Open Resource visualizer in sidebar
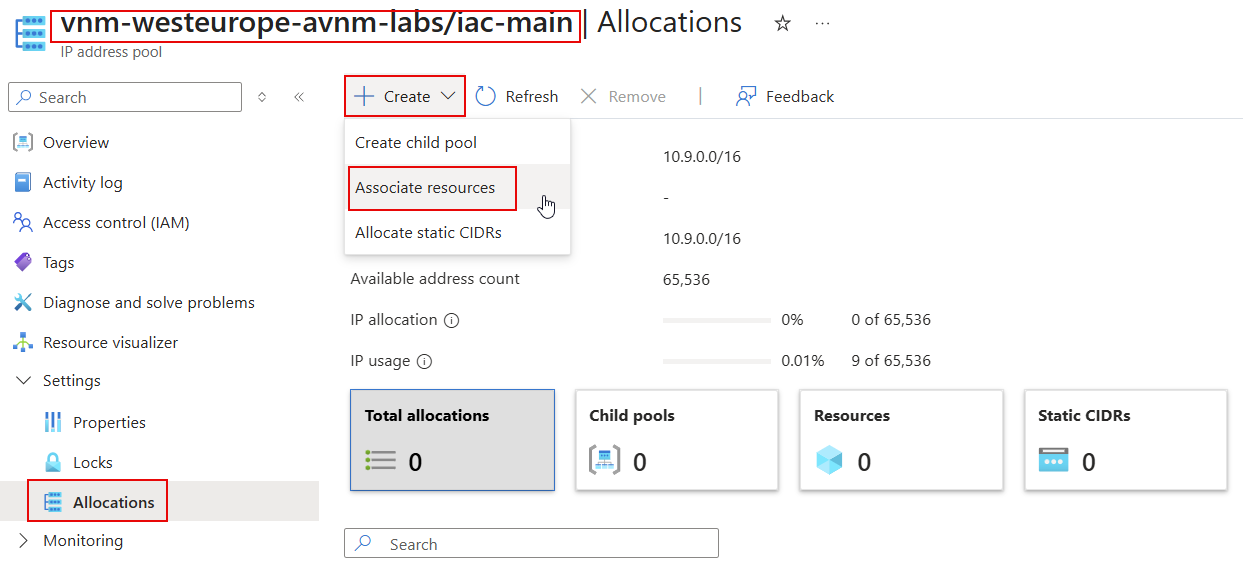The image size is (1243, 566). coord(110,342)
